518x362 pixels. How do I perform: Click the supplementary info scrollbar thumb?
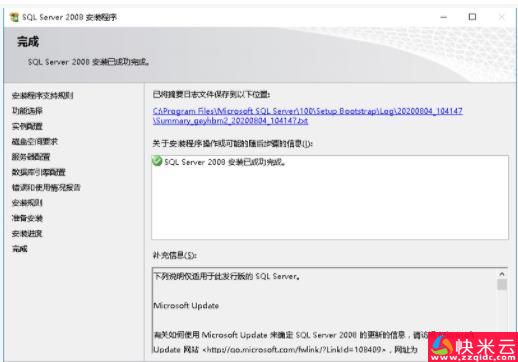pyautogui.click(x=502, y=284)
